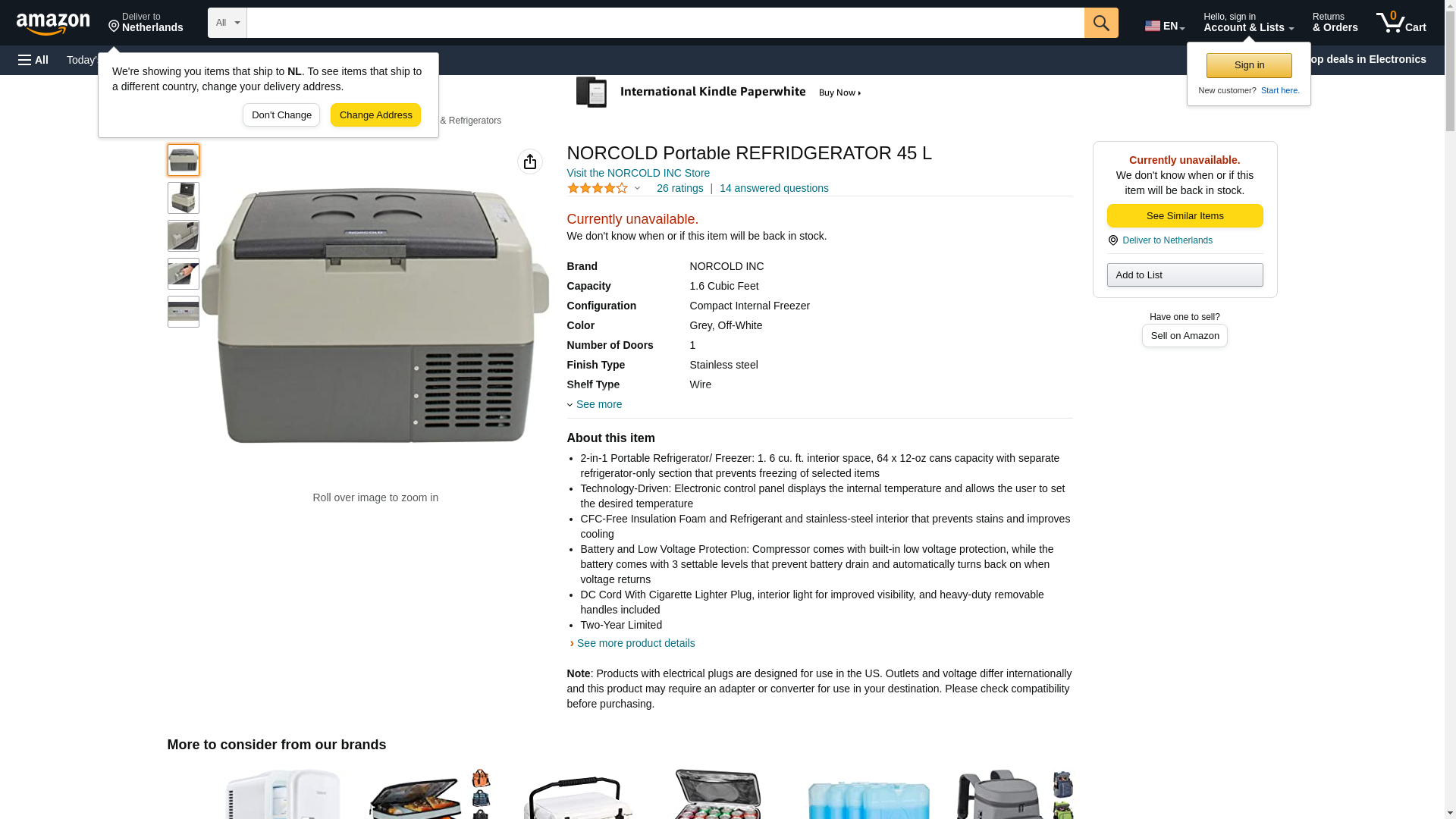Click the Deliver to Netherlands location icon
1456x819 pixels.
click(x=114, y=27)
